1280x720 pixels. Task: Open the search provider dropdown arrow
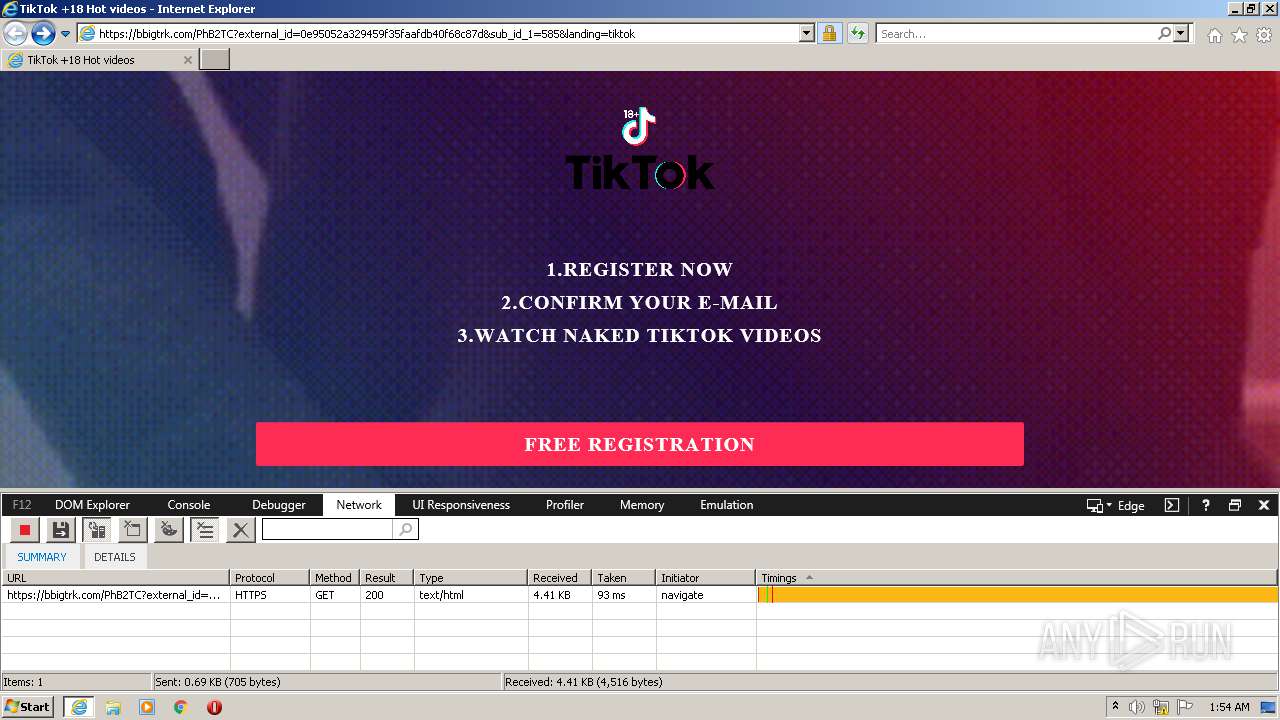(x=1181, y=33)
